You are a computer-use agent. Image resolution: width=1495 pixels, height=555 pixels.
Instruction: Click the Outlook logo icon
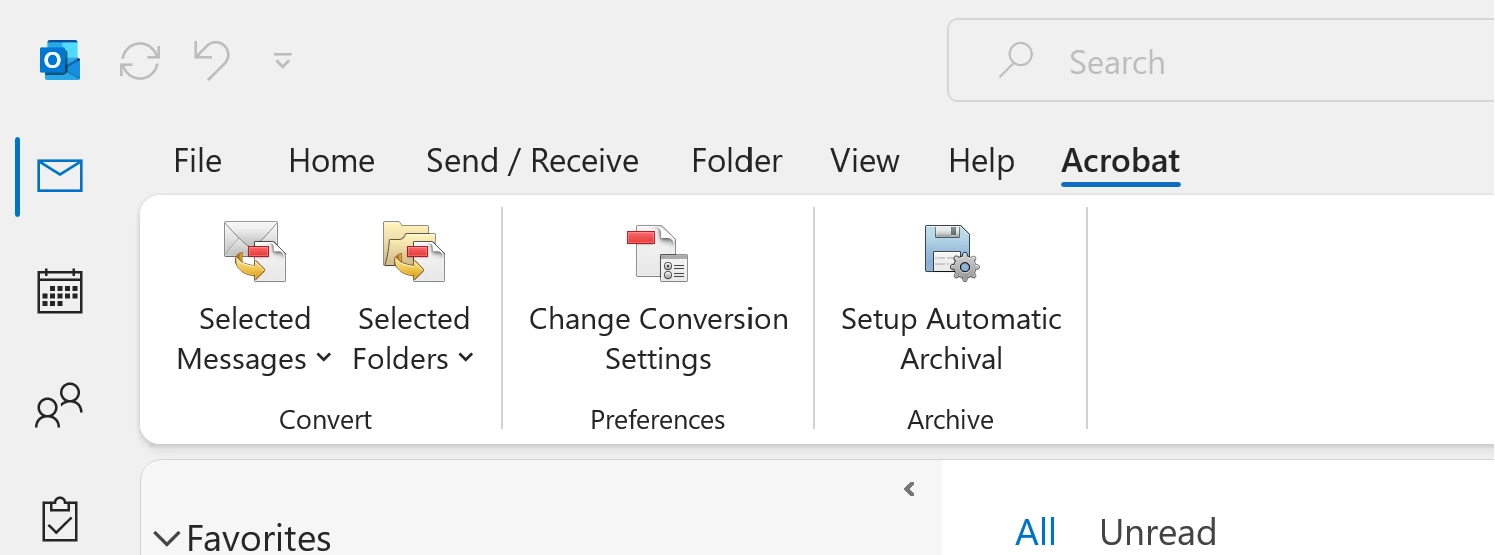point(60,62)
